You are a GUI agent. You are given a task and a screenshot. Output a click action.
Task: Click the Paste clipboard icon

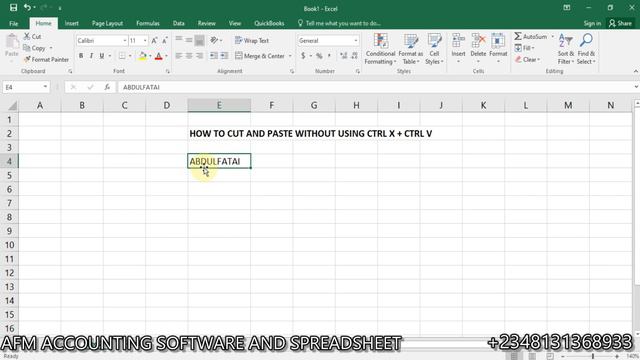[x=12, y=42]
